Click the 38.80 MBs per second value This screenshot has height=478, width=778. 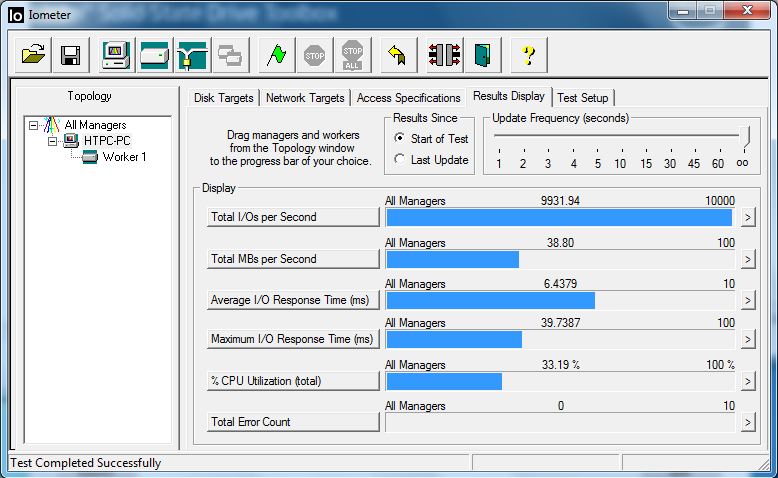(560, 243)
